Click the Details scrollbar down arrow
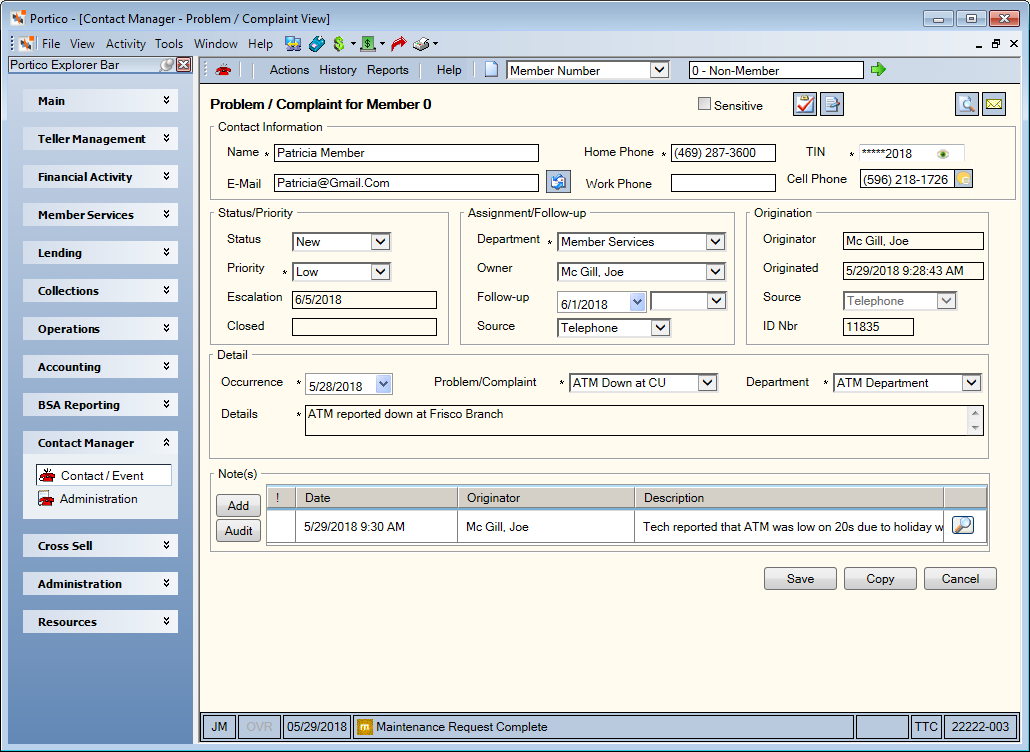Screen dimensions: 1030x752 coord(975,428)
